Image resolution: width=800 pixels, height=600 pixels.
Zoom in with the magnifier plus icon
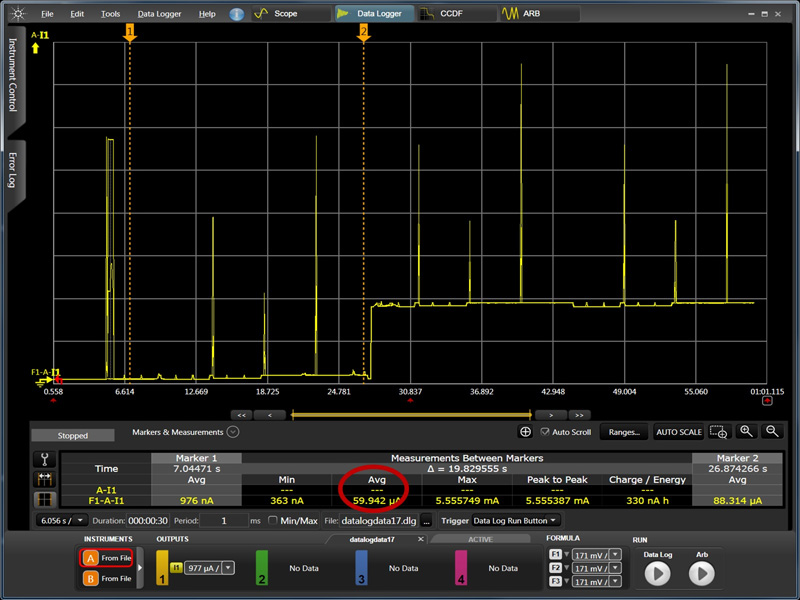(746, 432)
